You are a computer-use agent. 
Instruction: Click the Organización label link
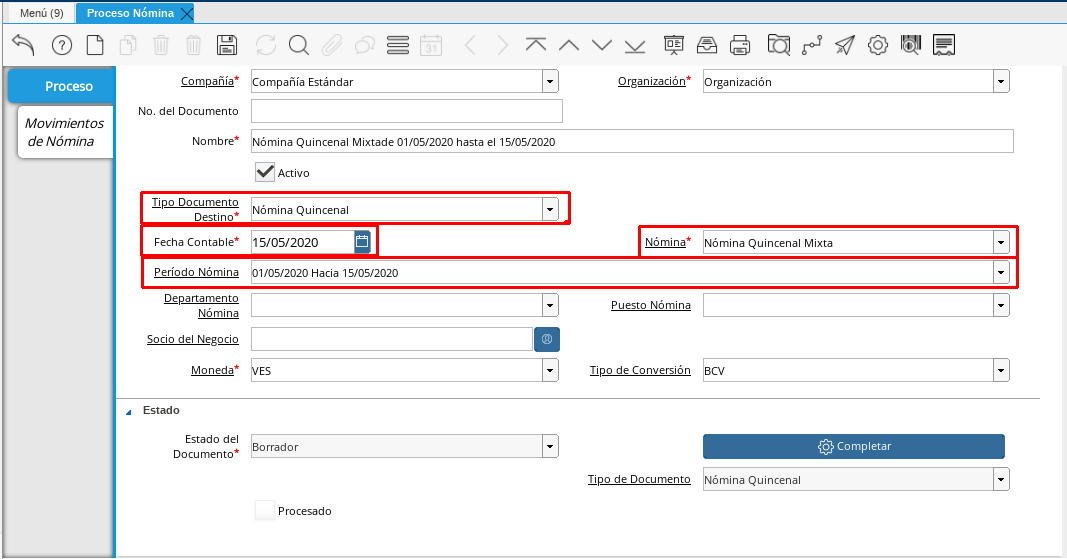pyautogui.click(x=652, y=81)
